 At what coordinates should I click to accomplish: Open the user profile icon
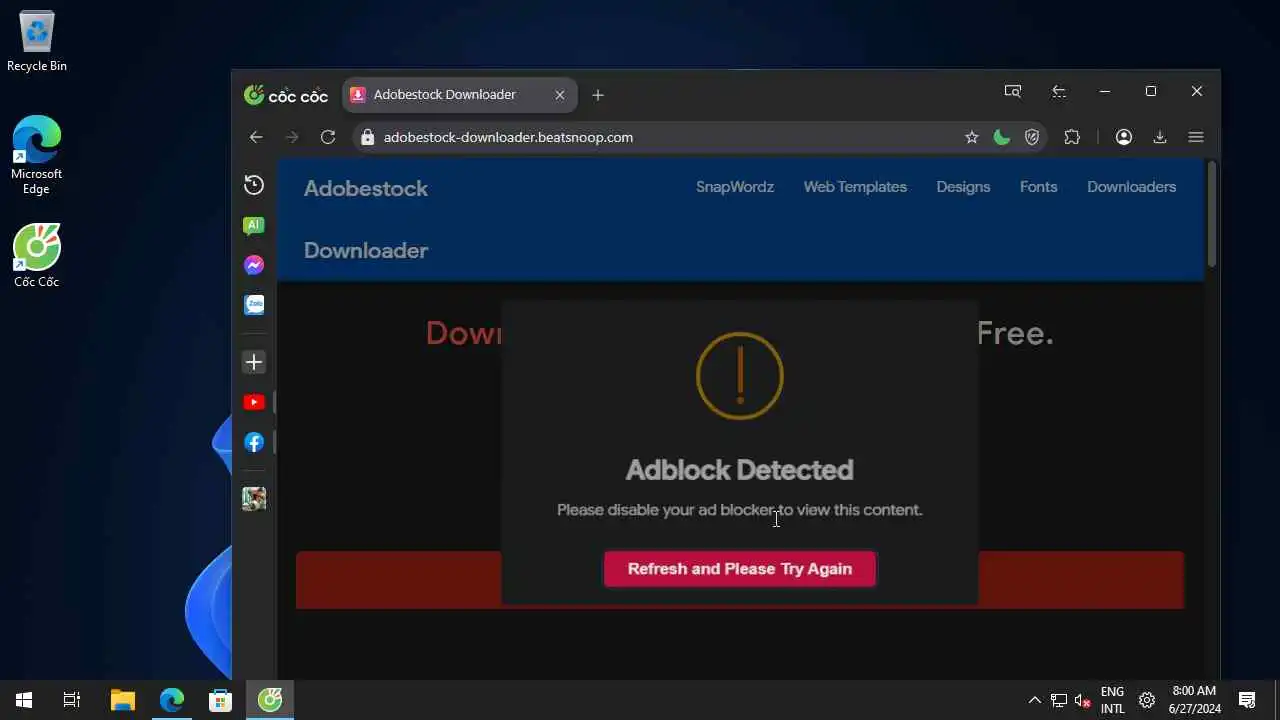point(1124,137)
